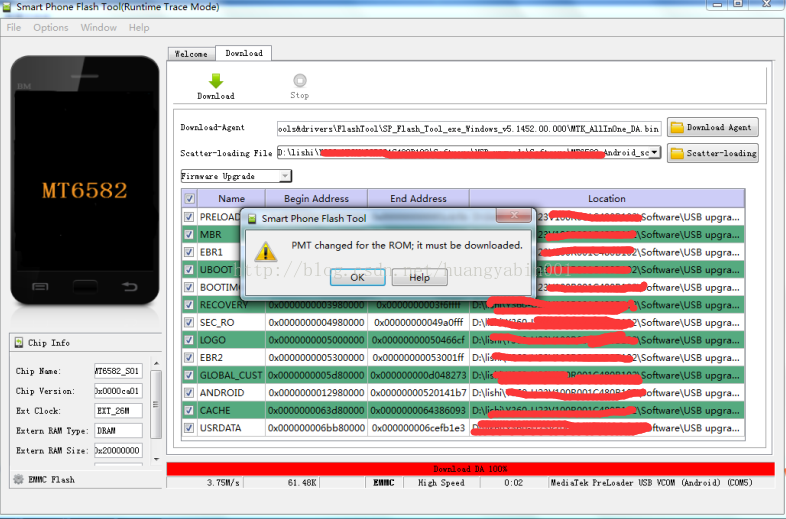Tap the phone image menu key icon
786x519 pixels.
coord(40,287)
